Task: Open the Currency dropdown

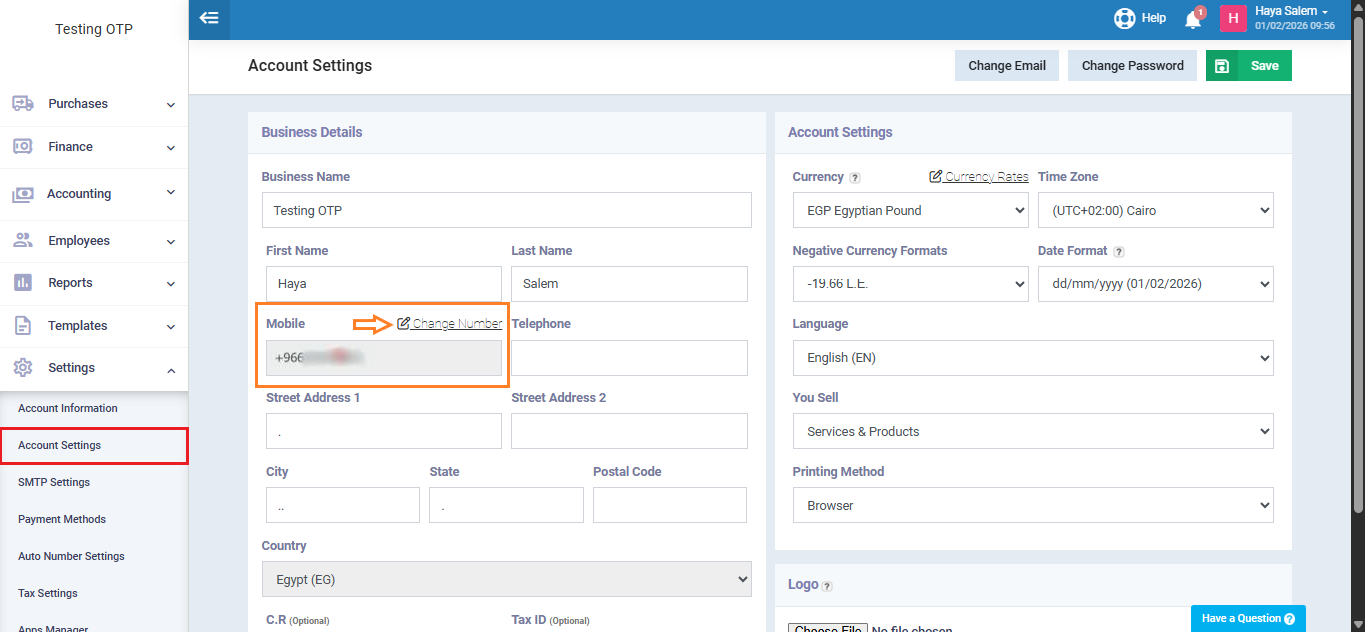Action: tap(910, 211)
